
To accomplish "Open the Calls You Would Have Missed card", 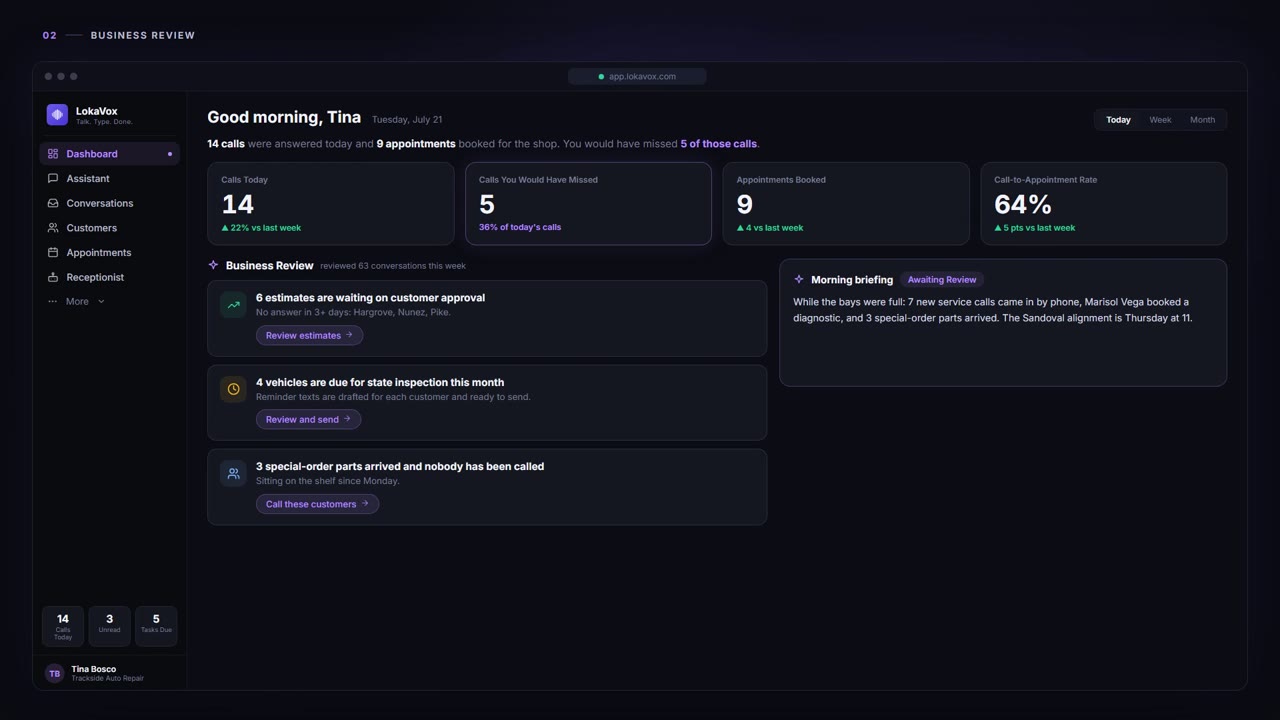I will [x=588, y=204].
